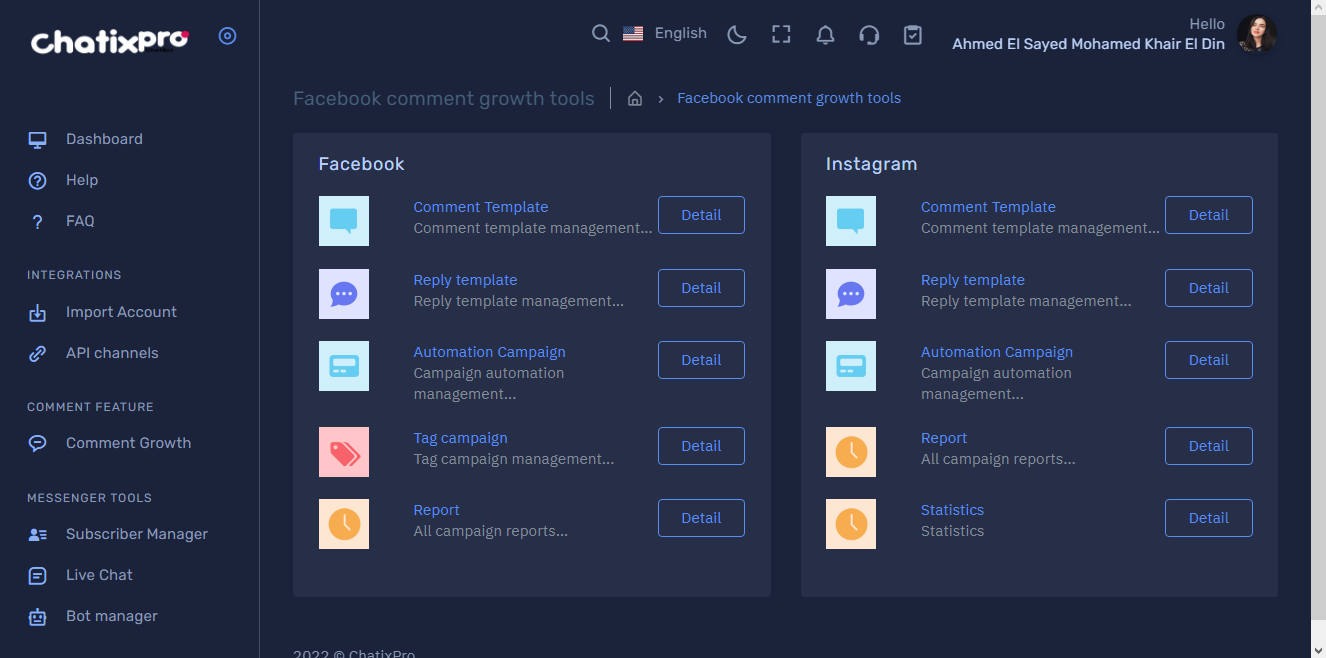Click Detail for Facebook Automation Campaign
The width and height of the screenshot is (1326, 658).
pos(701,360)
